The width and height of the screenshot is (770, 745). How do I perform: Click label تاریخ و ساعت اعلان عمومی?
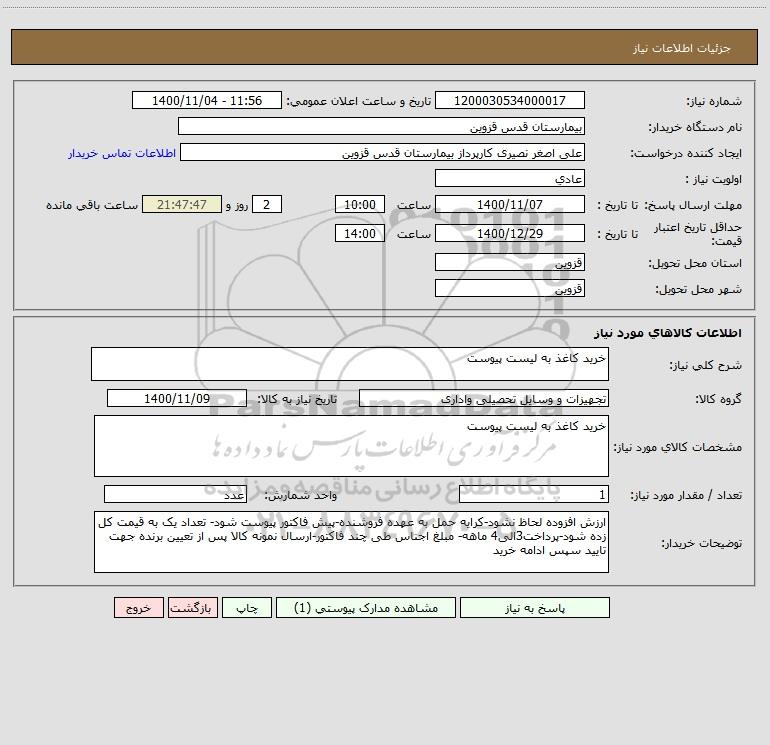coord(358,101)
